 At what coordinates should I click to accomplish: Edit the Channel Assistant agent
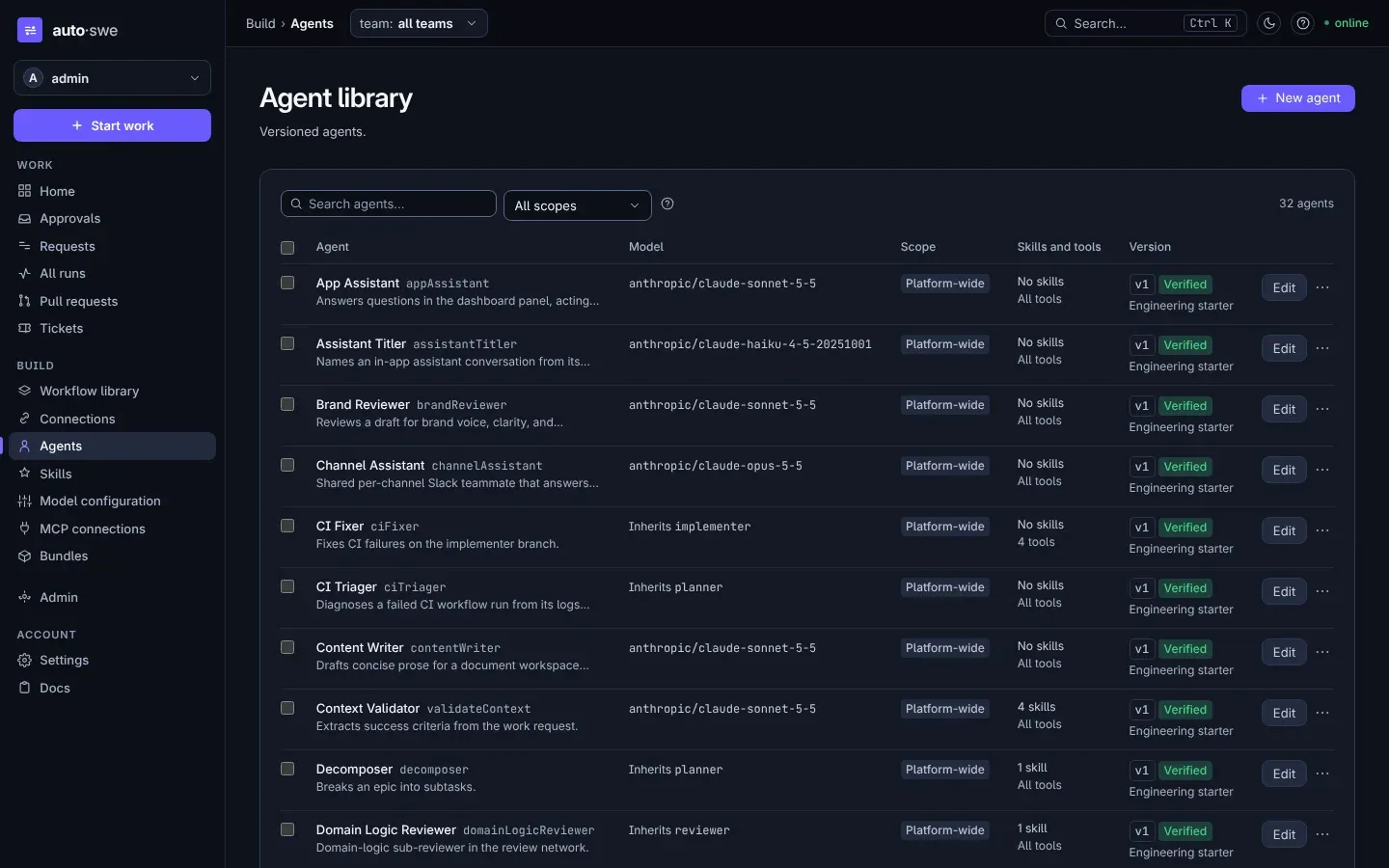pos(1284,470)
